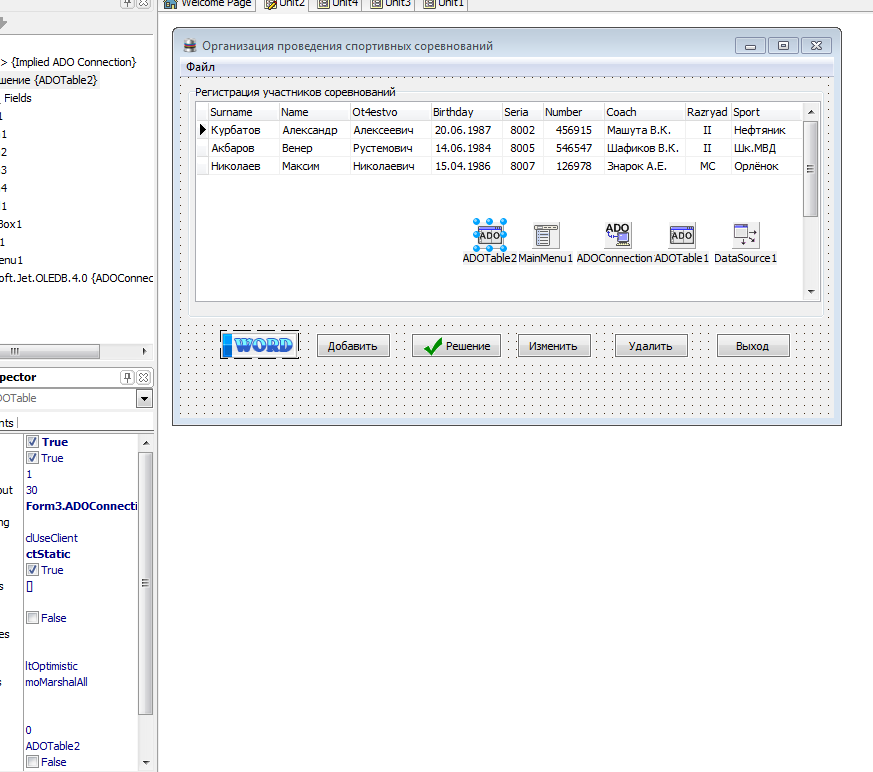Click the DataSource1 component icon
Image resolution: width=873 pixels, height=772 pixels.
point(746,235)
